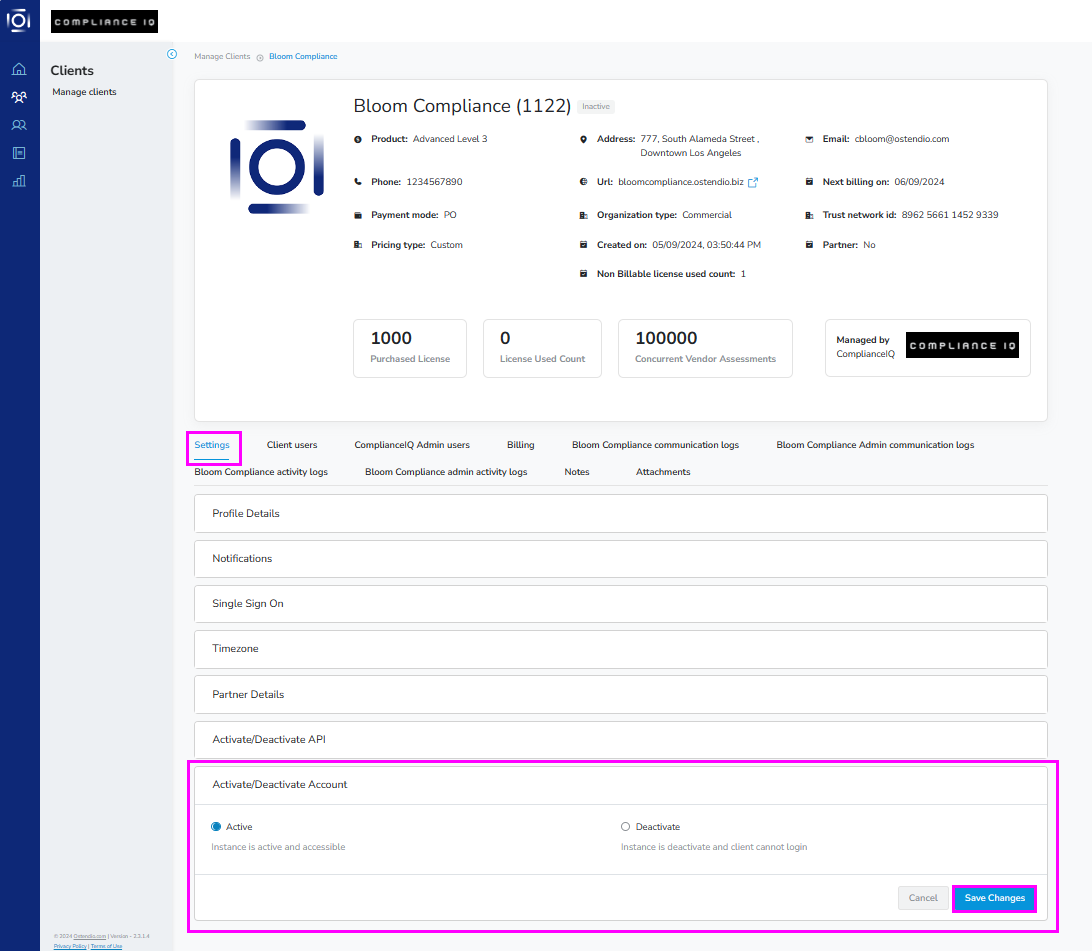The image size is (1092, 951).
Task: Click the location pin icon beside Address
Action: (x=584, y=139)
